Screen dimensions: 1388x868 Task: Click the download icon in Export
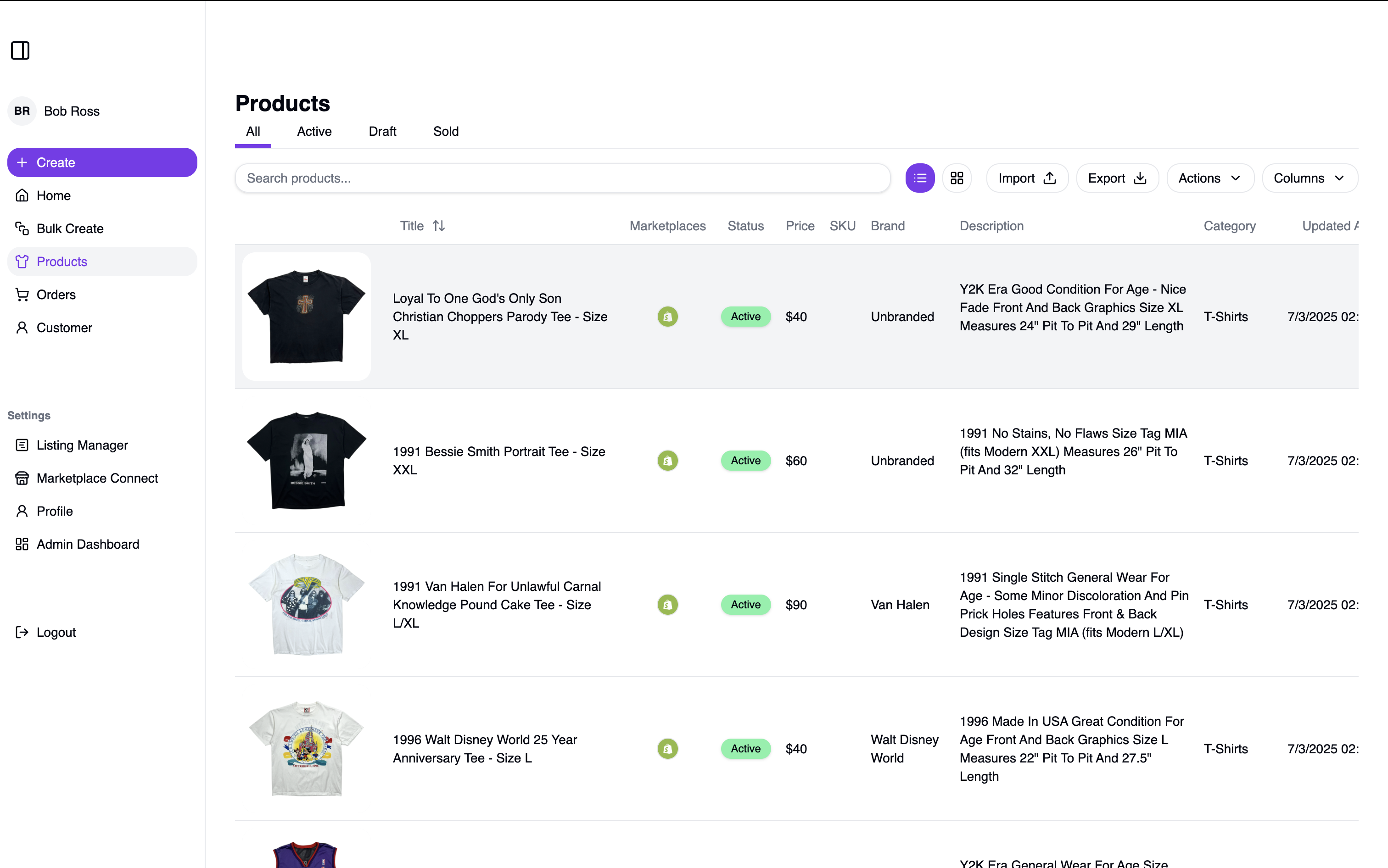(1140, 178)
